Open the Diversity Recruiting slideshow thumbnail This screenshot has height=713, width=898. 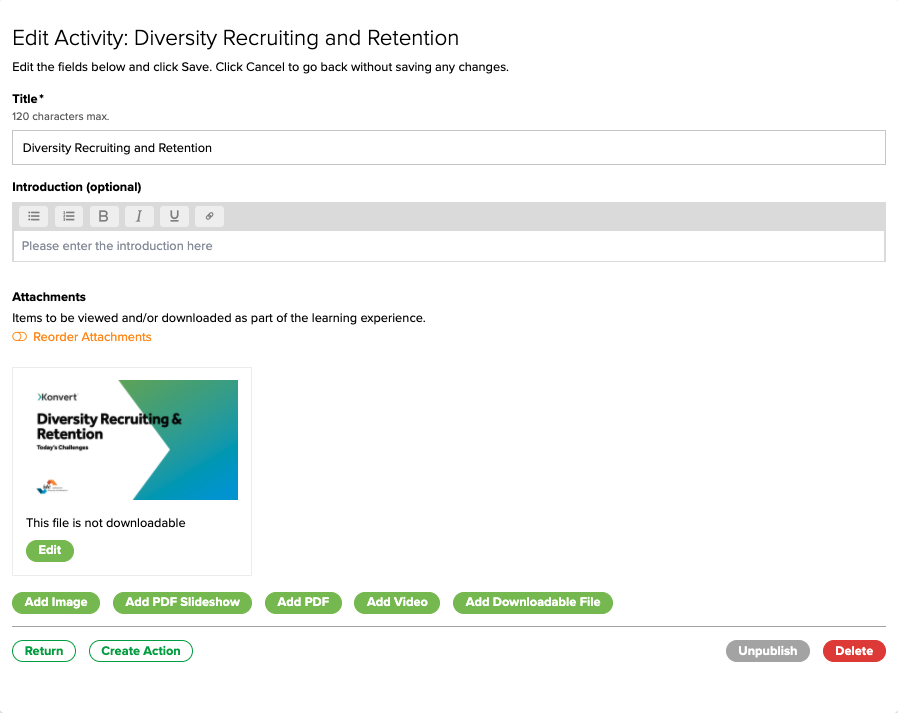point(132,440)
